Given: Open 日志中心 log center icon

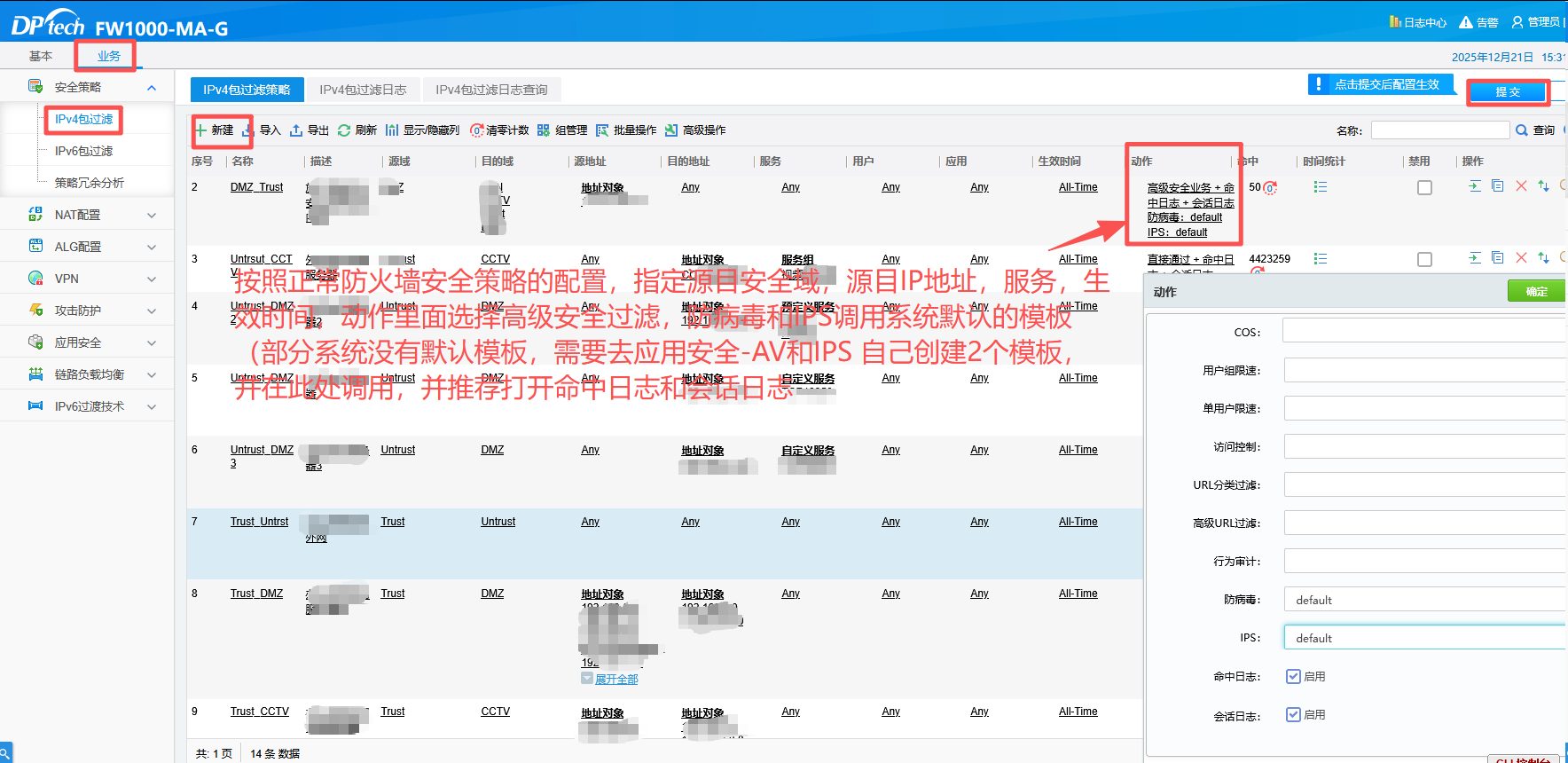Looking at the screenshot, I should pos(1395,22).
